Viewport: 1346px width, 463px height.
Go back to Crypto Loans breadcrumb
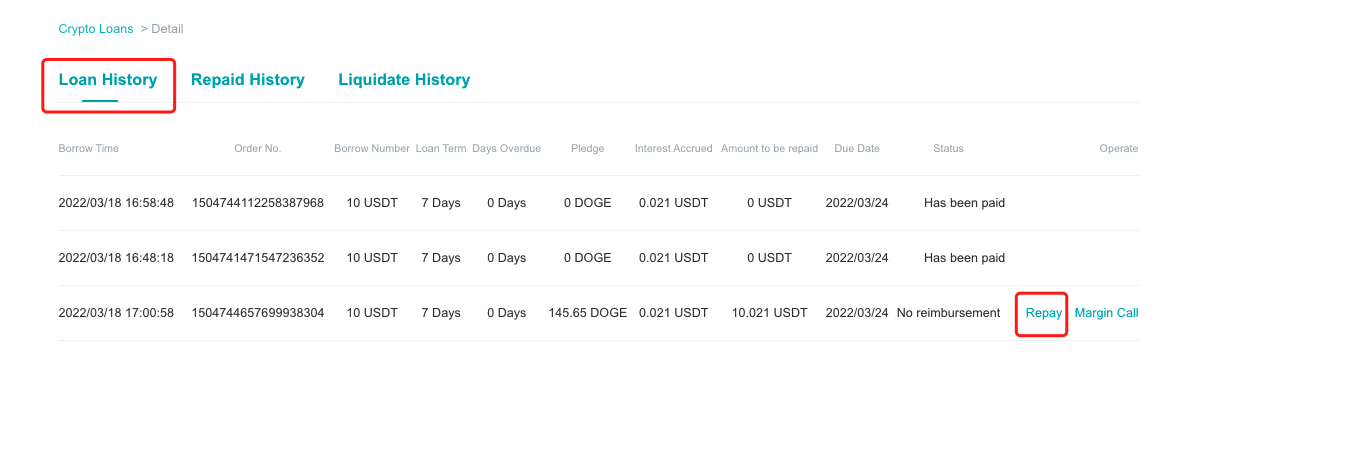[x=96, y=29]
